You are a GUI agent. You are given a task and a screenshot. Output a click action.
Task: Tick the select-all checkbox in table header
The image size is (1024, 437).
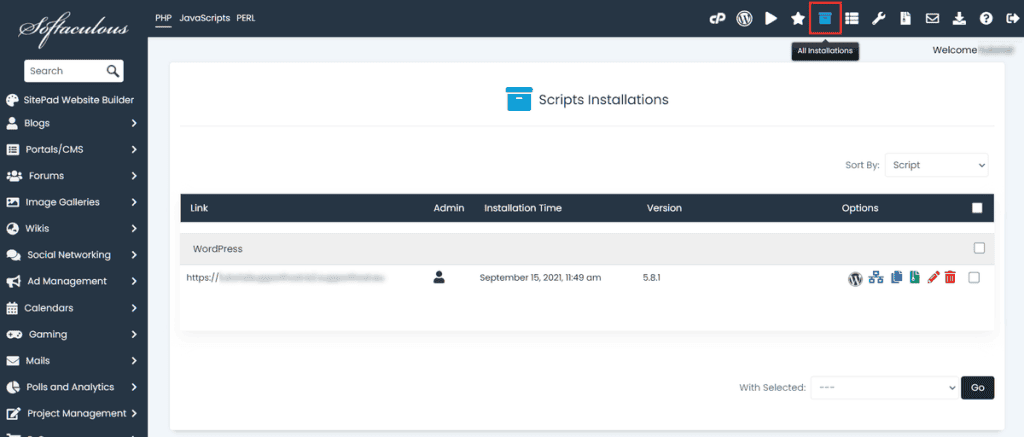[x=977, y=208]
